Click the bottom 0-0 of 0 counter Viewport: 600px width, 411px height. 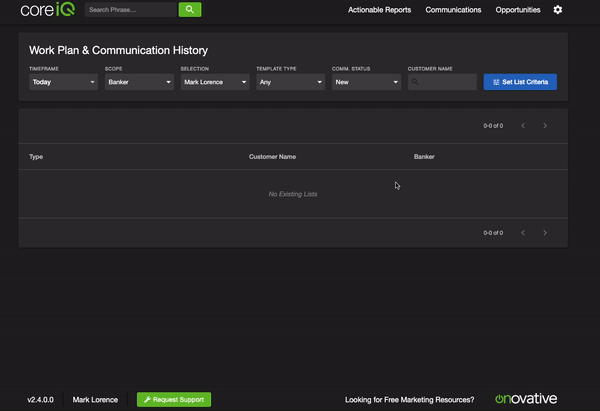(x=493, y=233)
